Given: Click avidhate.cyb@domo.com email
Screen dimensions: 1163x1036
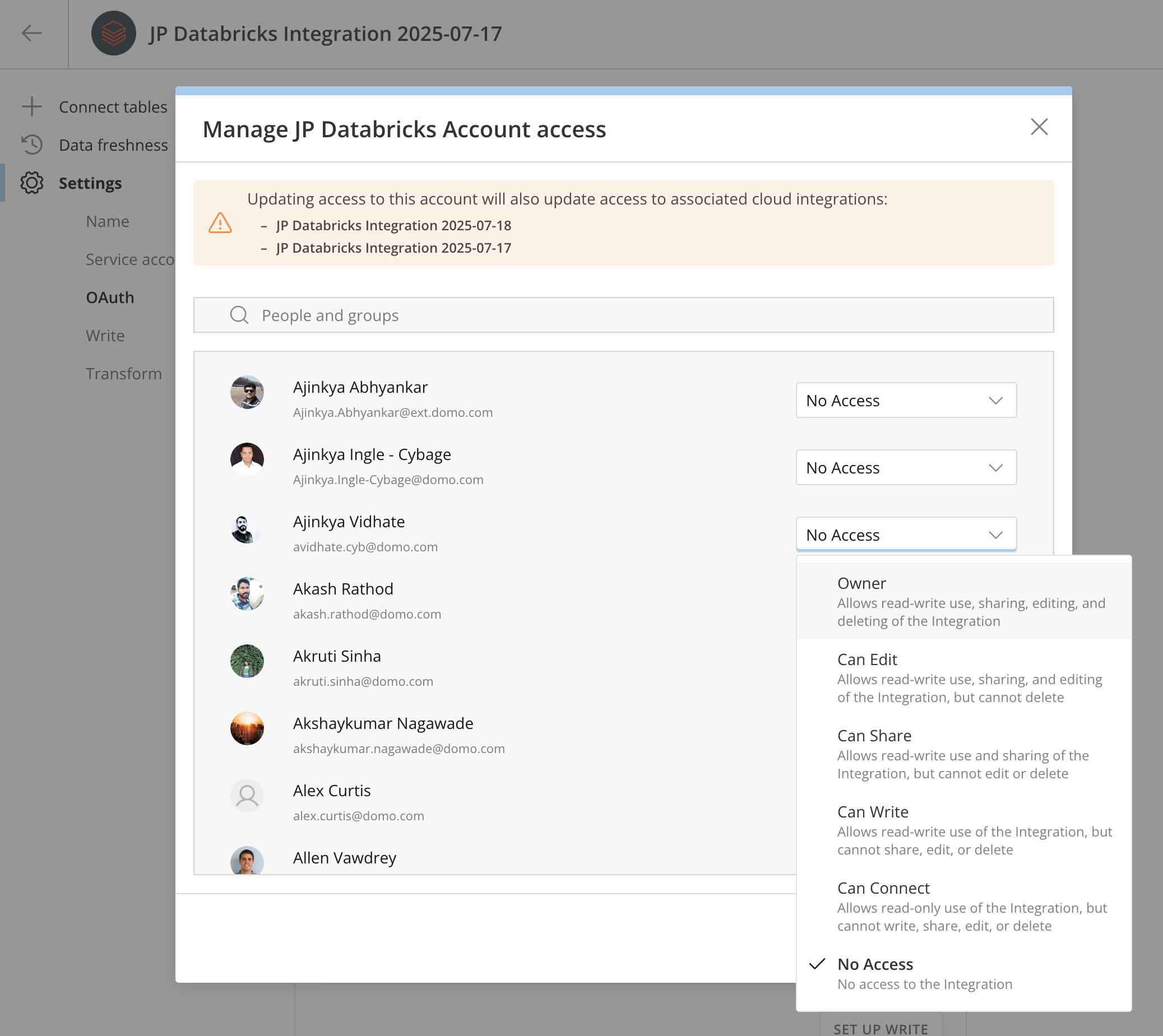Looking at the screenshot, I should tap(365, 546).
